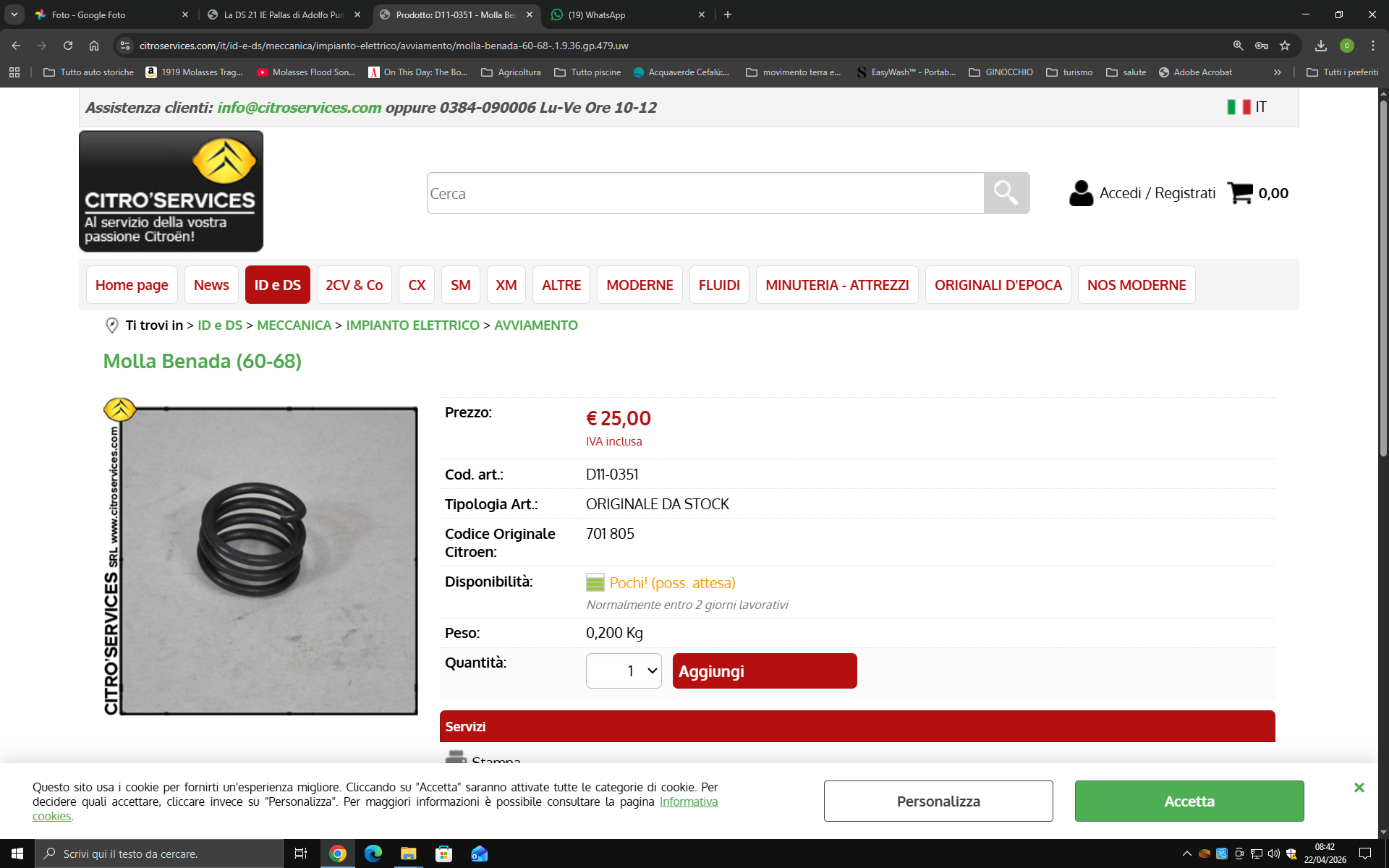Open the News menu item

pos(211,285)
